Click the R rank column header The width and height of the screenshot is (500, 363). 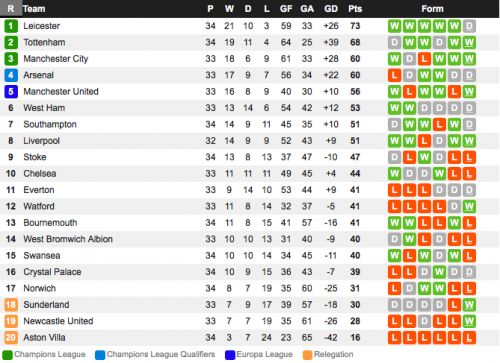click(11, 9)
